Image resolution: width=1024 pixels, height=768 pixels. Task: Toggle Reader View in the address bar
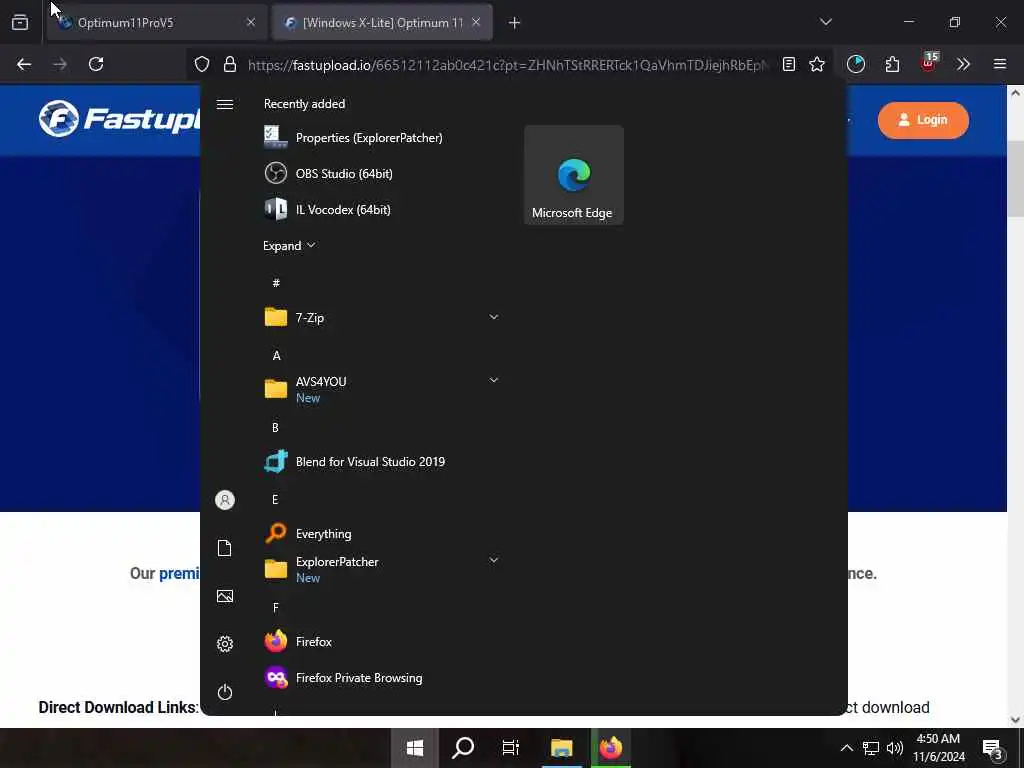tap(789, 64)
